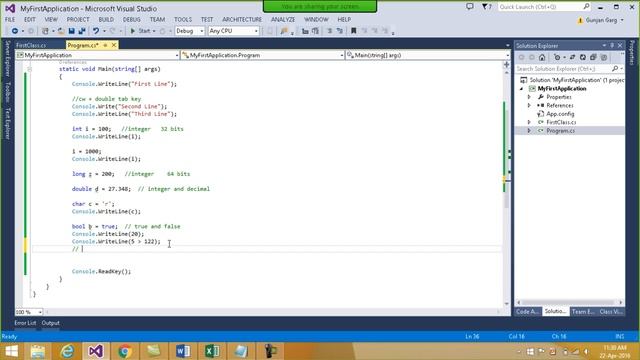Open the DEBUG menu
The height and width of the screenshot is (360, 640).
[x=131, y=20]
